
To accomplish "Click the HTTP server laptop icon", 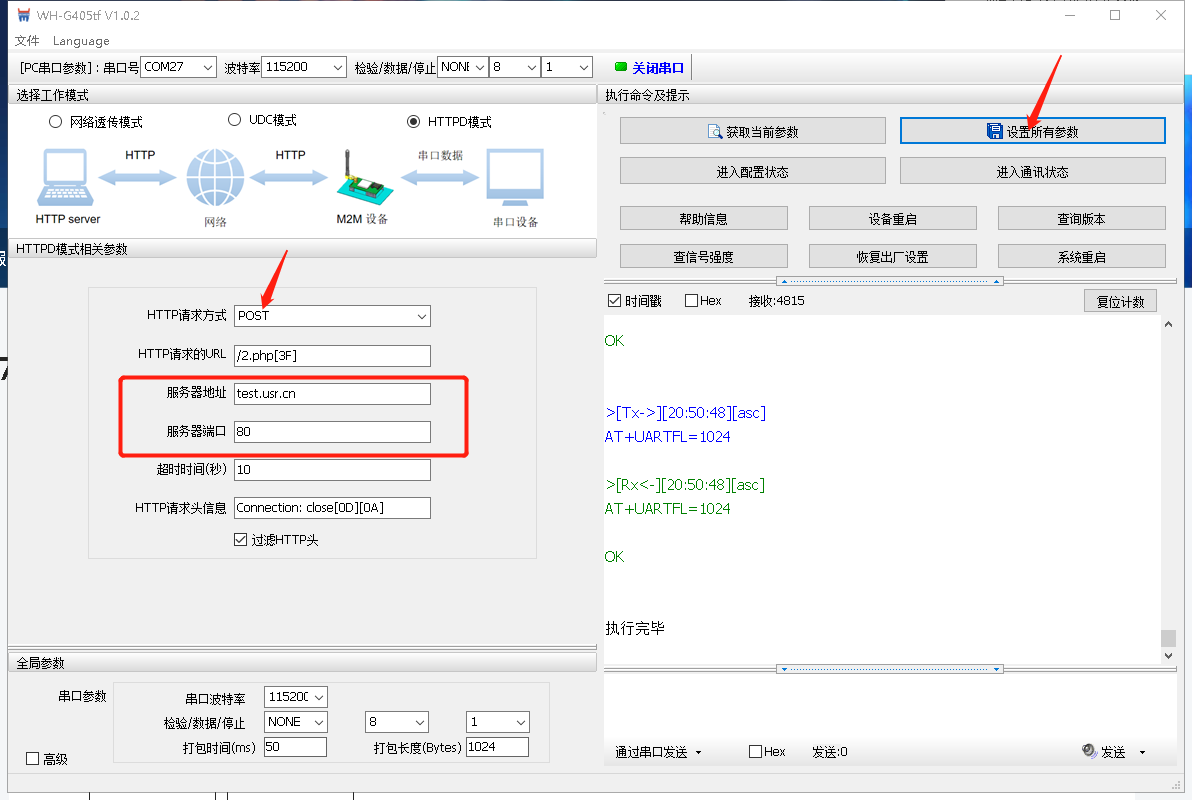I will pyautogui.click(x=67, y=178).
